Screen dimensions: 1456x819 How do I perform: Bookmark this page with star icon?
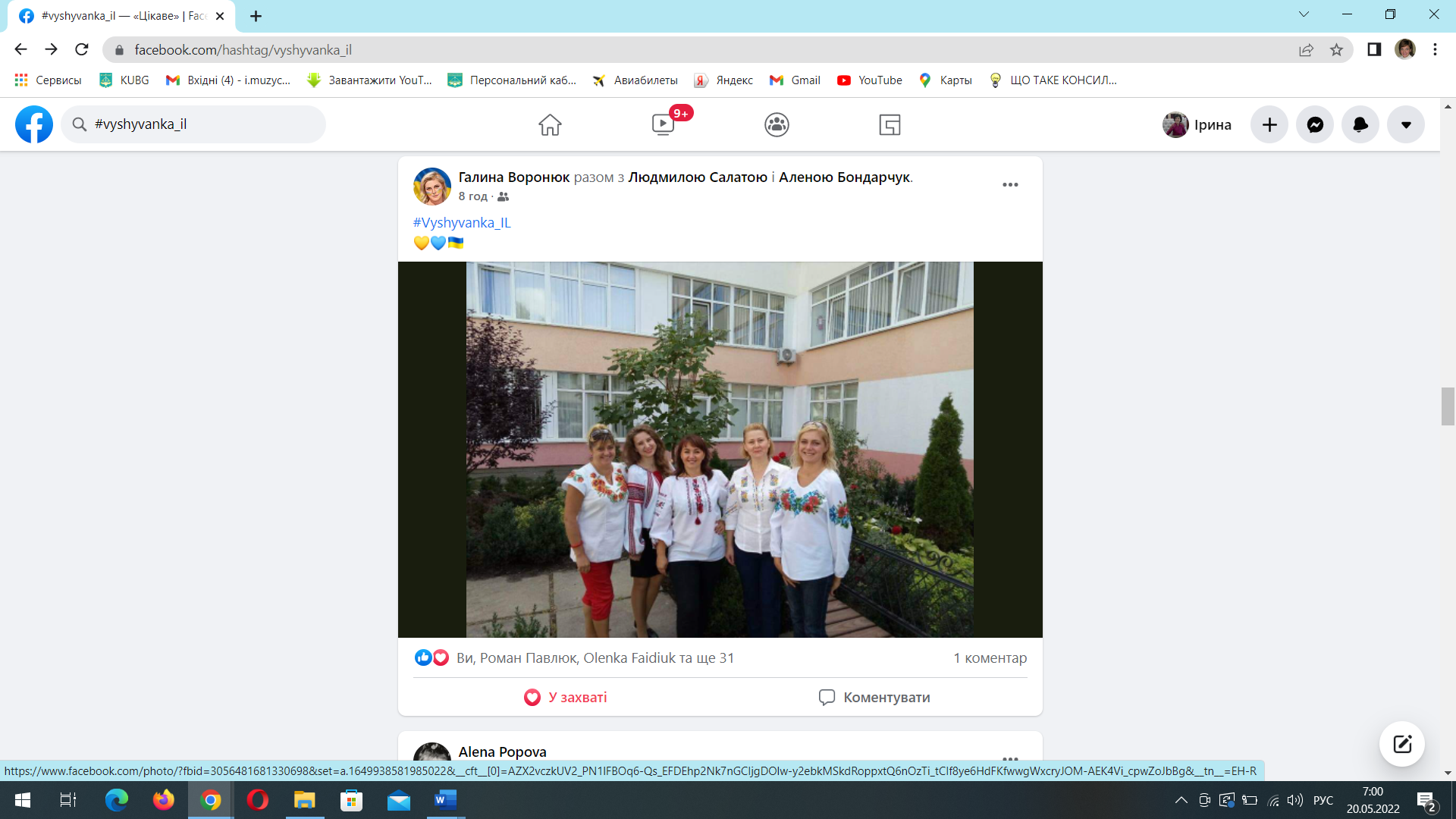tap(1336, 50)
